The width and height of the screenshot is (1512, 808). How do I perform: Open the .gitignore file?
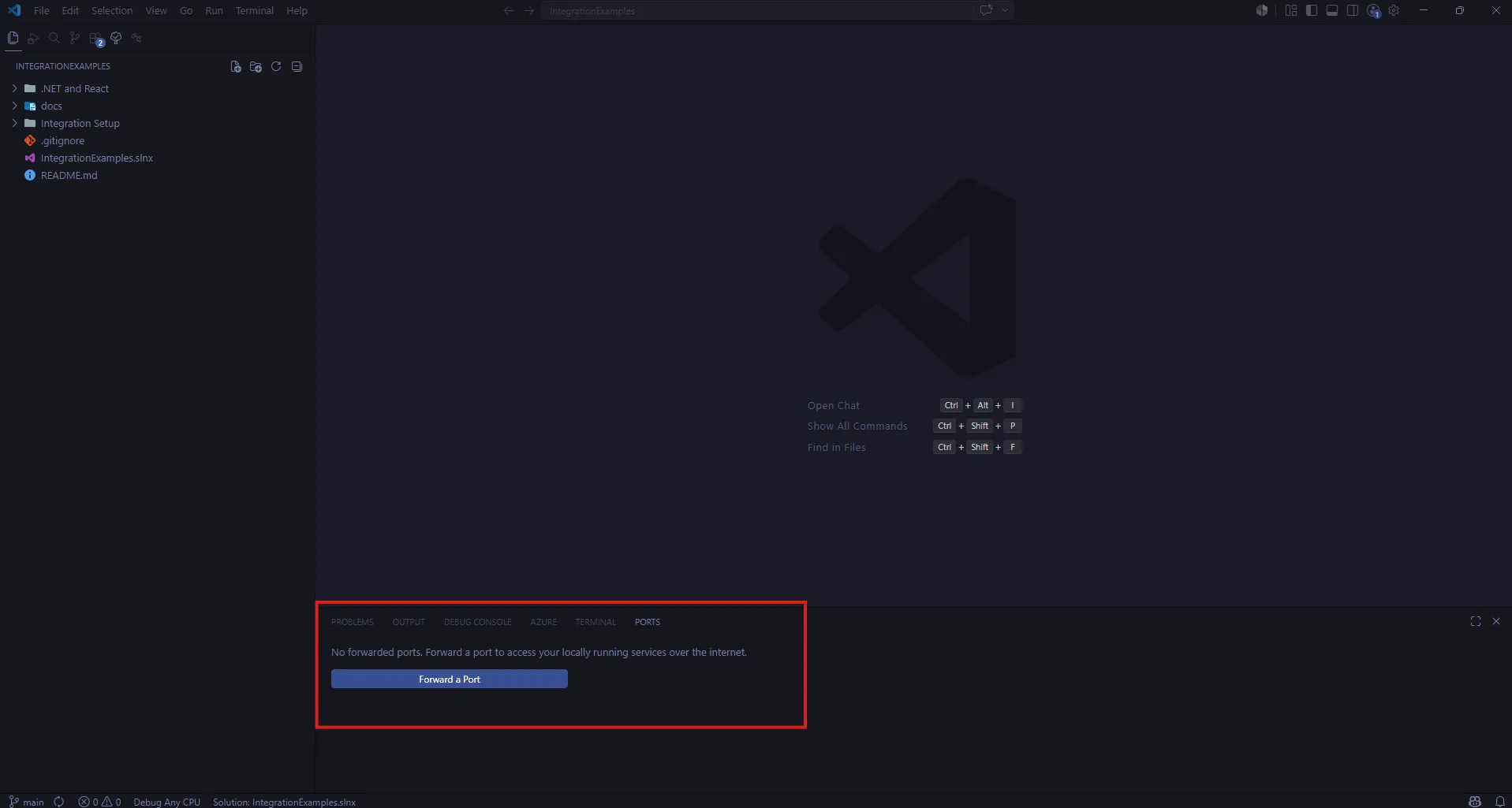[x=158, y=140]
